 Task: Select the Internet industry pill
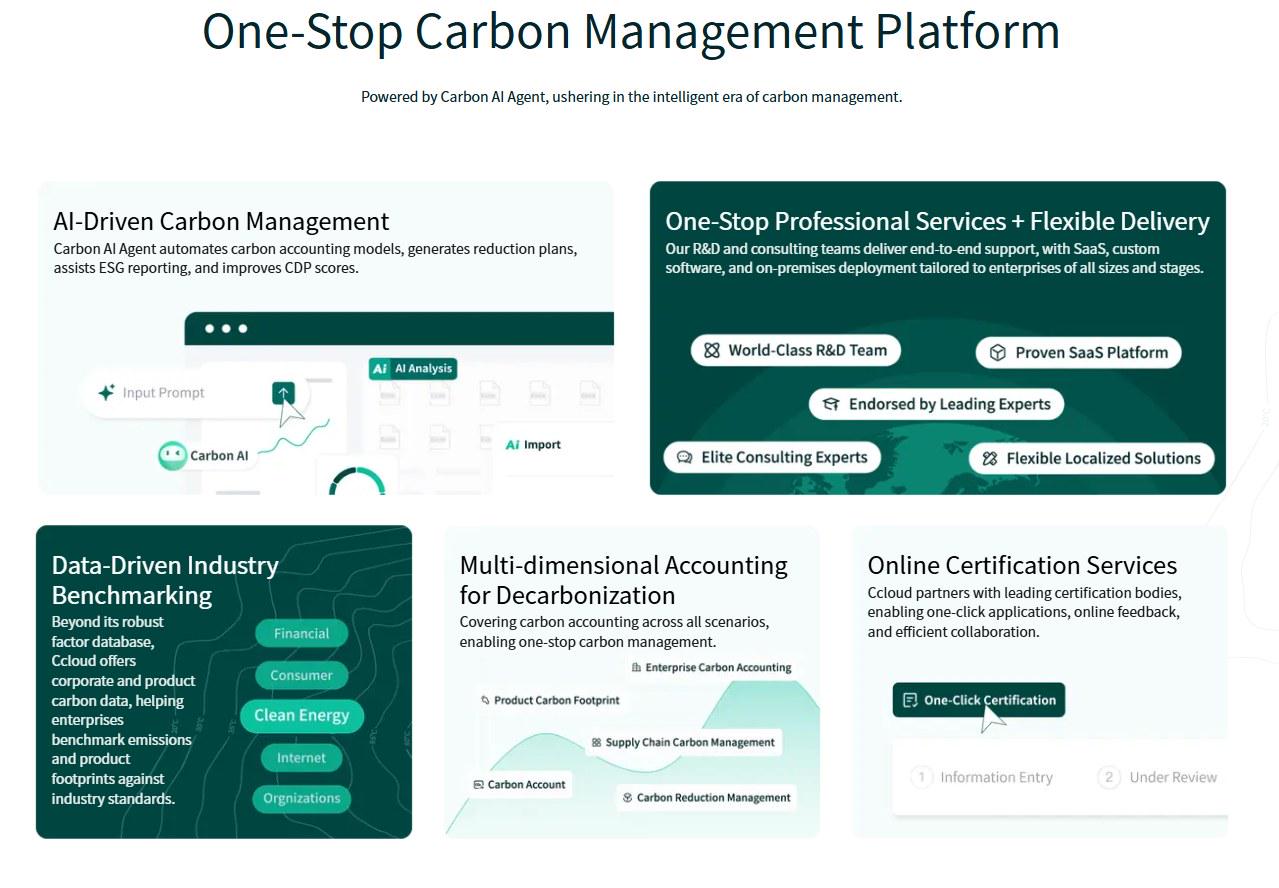pyautogui.click(x=302, y=757)
